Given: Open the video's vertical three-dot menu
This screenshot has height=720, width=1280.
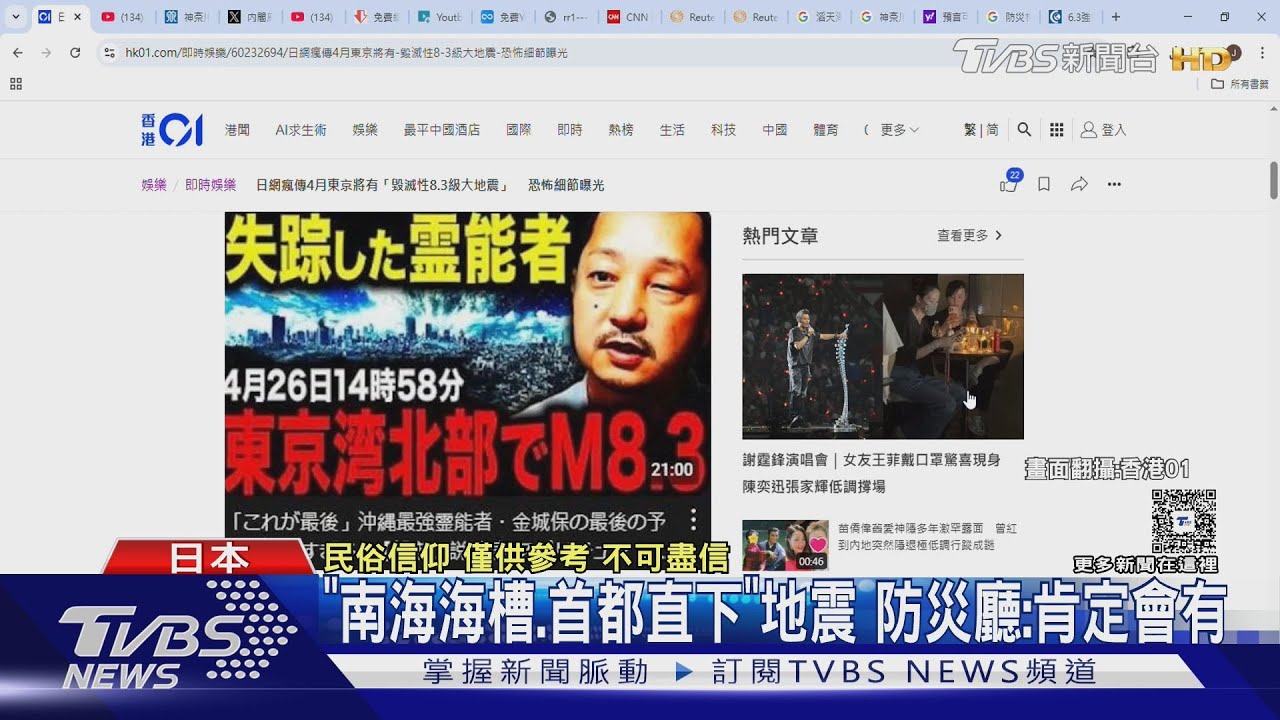Looking at the screenshot, I should (693, 519).
